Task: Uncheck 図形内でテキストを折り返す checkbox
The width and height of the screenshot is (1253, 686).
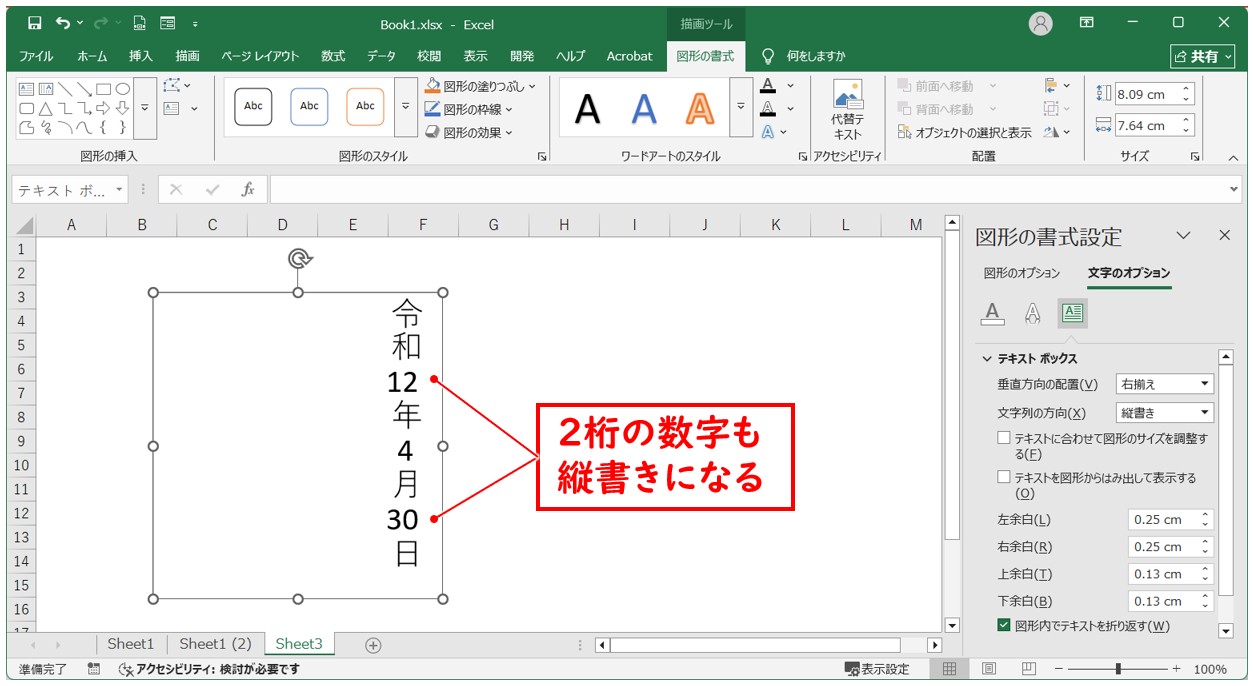Action: click(1004, 625)
